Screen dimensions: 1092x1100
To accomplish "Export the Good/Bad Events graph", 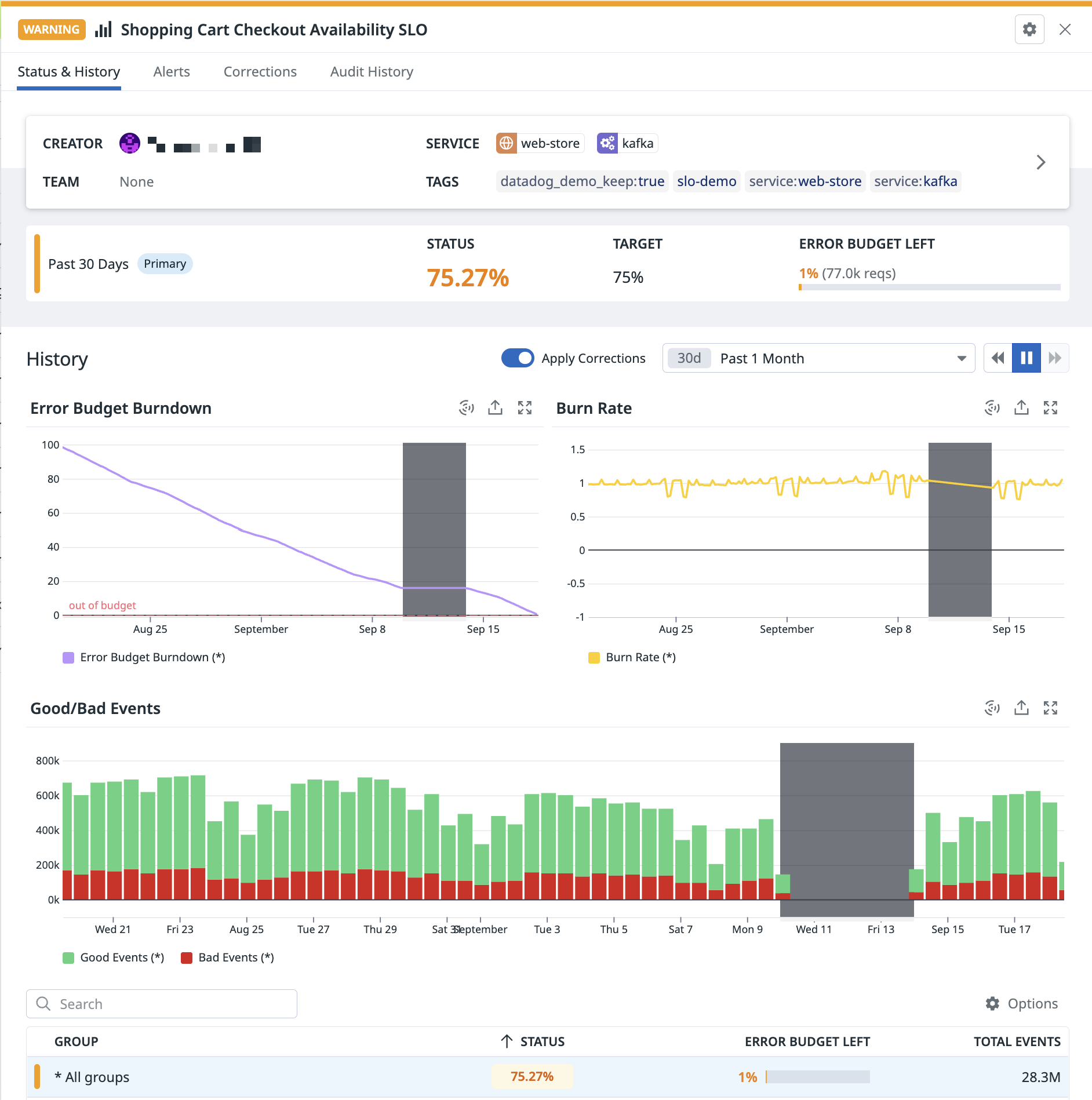I will [1021, 708].
